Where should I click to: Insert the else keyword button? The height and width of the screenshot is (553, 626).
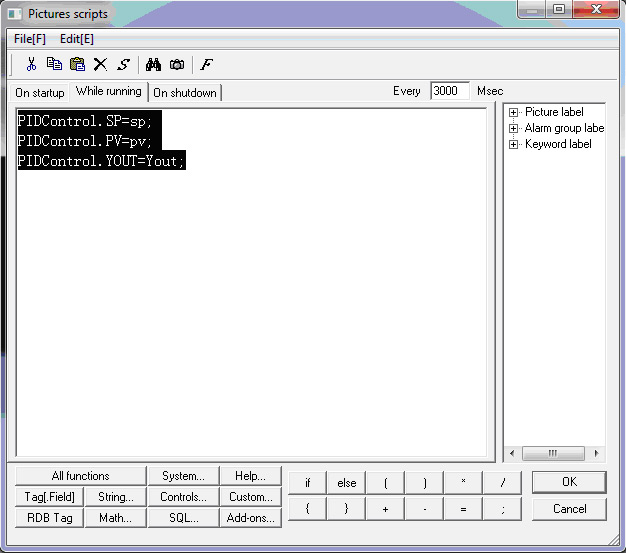[346, 483]
